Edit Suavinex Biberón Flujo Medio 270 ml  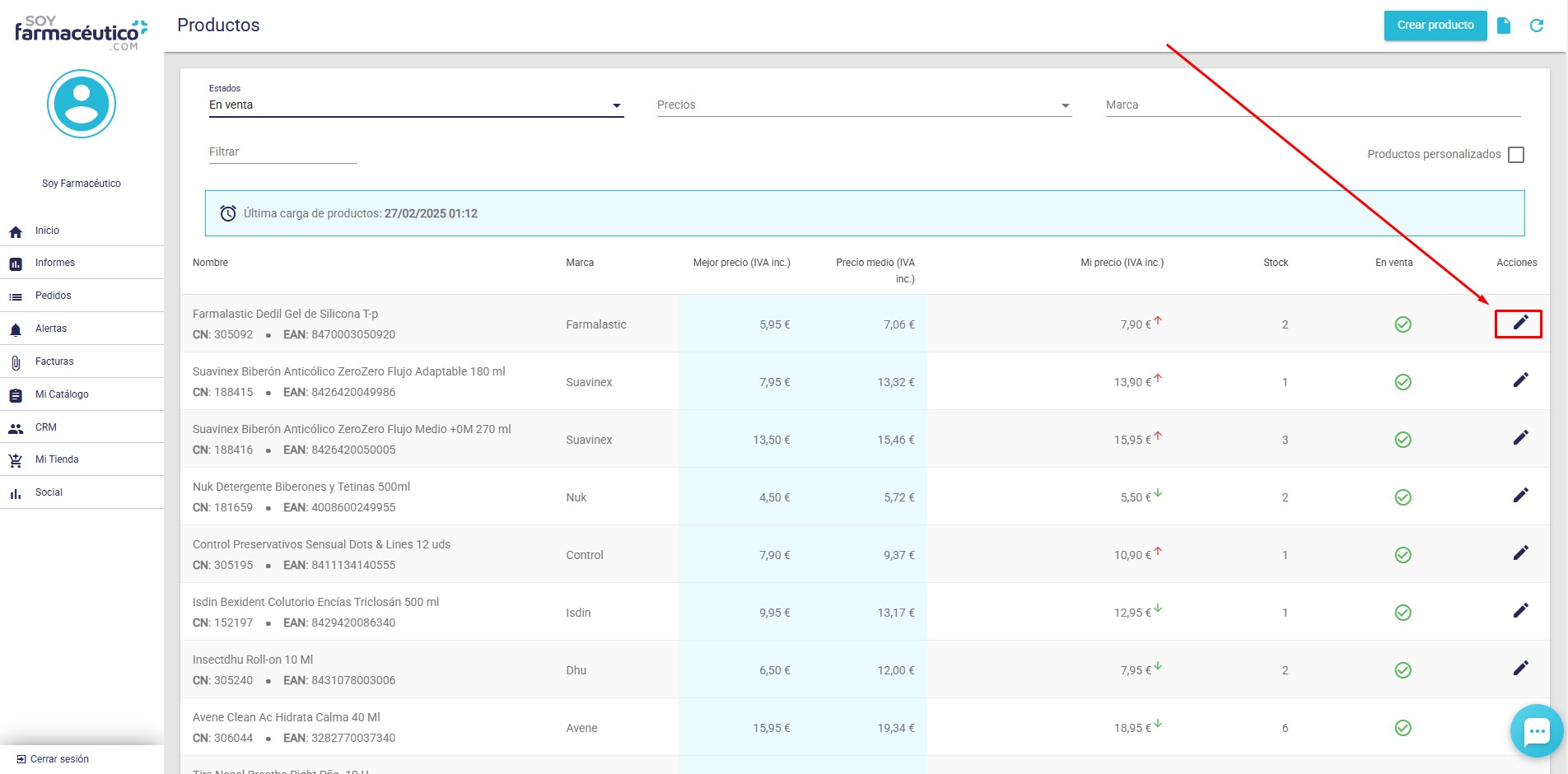pyautogui.click(x=1520, y=438)
